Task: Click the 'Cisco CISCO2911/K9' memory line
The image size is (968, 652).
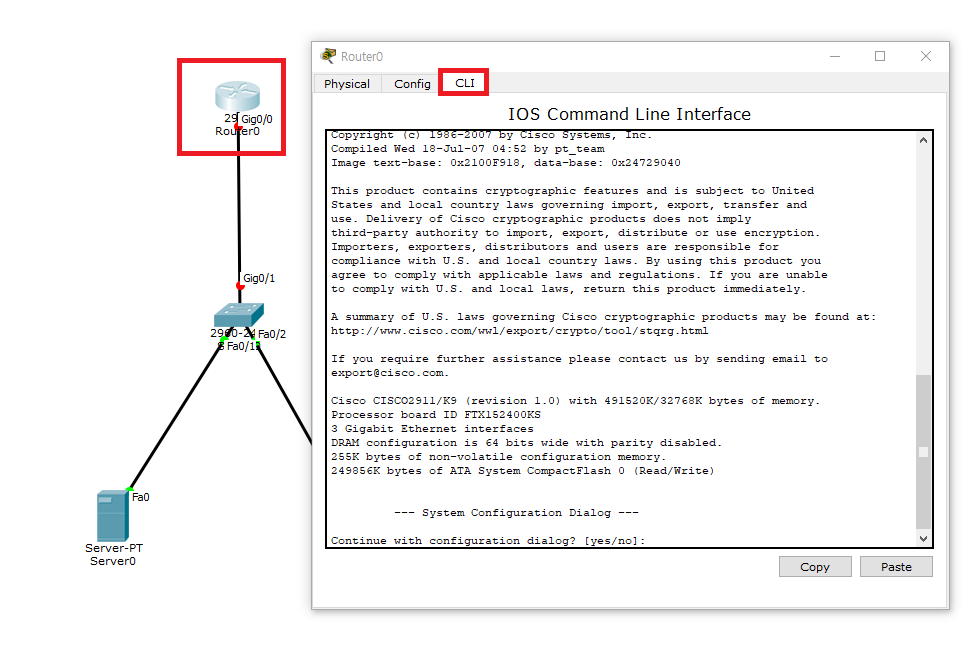Action: [x=575, y=401]
